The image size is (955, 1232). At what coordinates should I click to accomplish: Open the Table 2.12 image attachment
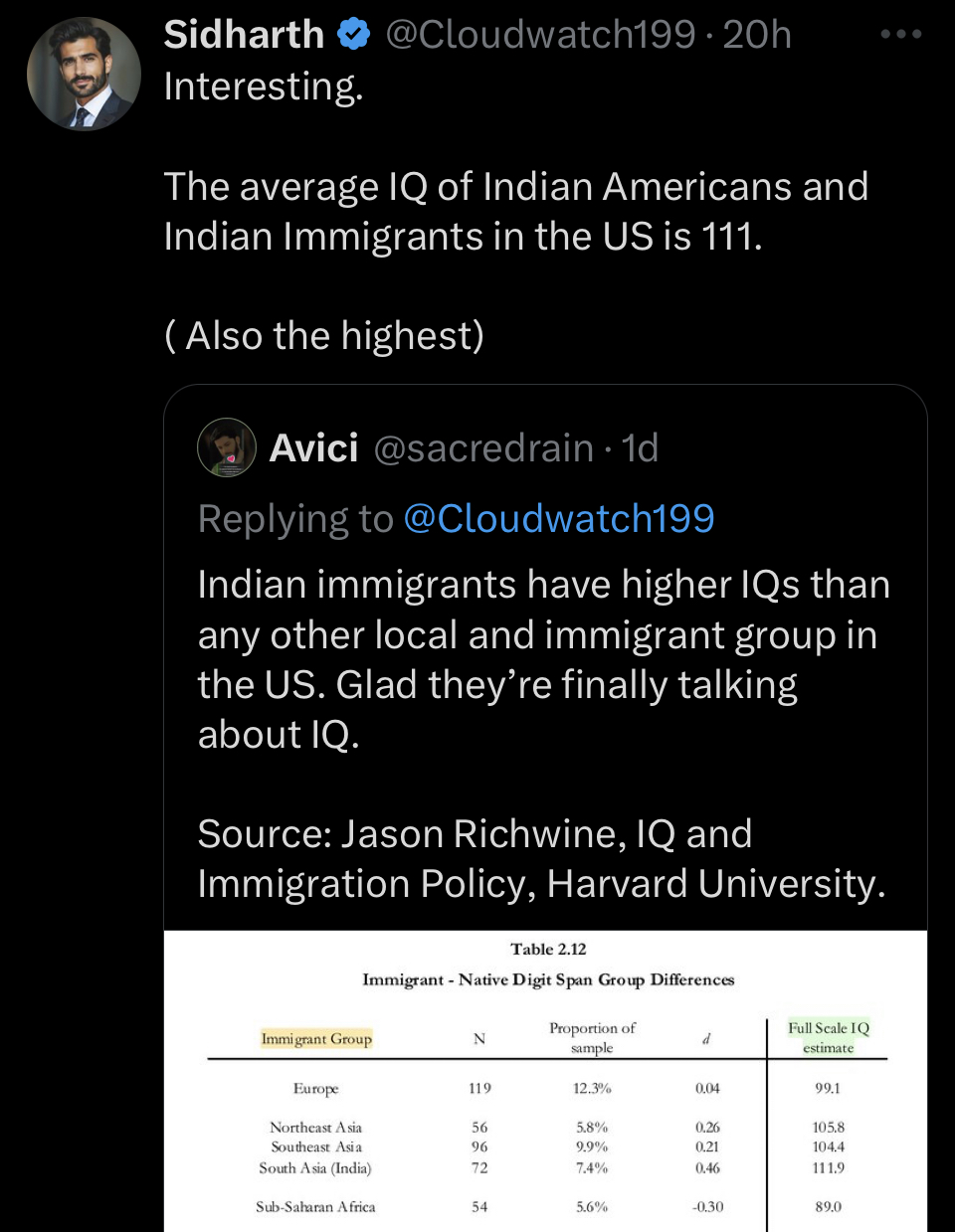point(545,1081)
